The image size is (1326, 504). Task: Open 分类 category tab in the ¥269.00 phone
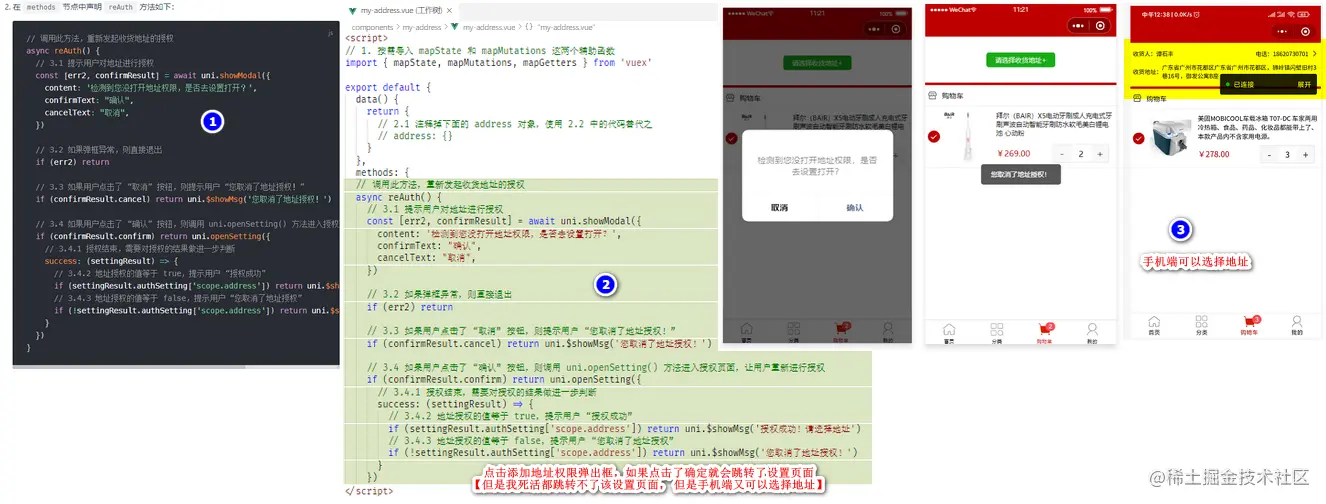pyautogui.click(x=996, y=333)
